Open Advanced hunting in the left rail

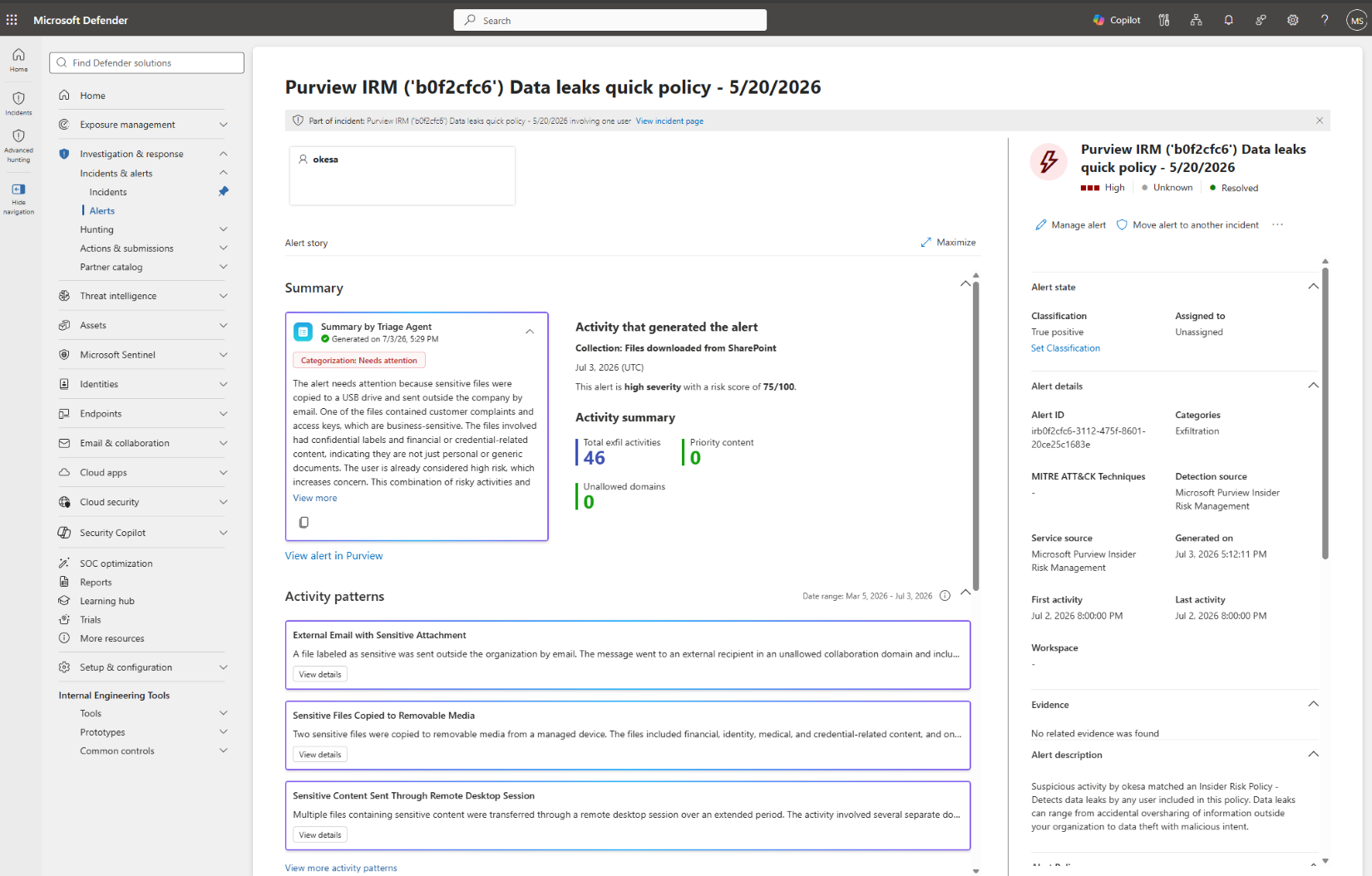pyautogui.click(x=18, y=145)
